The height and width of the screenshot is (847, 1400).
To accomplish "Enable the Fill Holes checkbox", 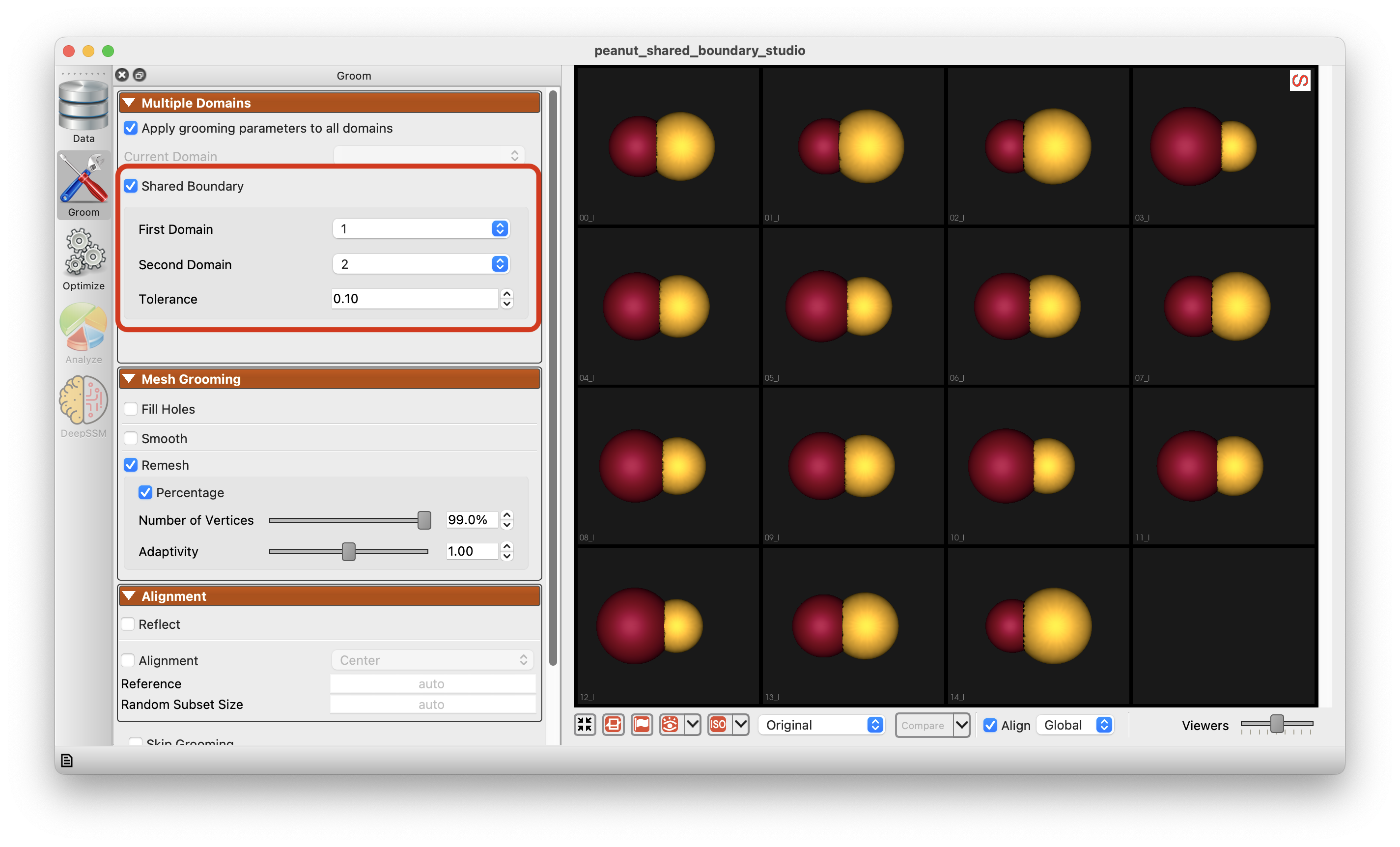I will (x=131, y=409).
